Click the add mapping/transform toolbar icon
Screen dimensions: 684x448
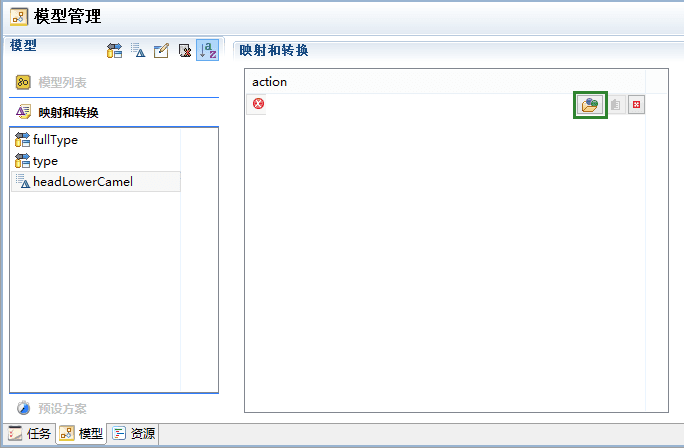tap(138, 51)
